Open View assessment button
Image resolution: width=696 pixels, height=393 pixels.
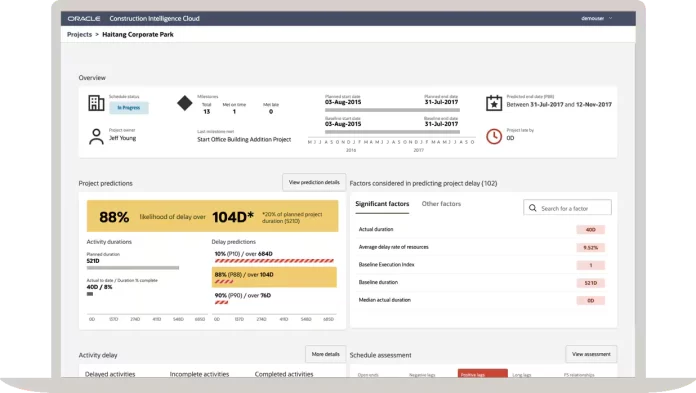(591, 354)
